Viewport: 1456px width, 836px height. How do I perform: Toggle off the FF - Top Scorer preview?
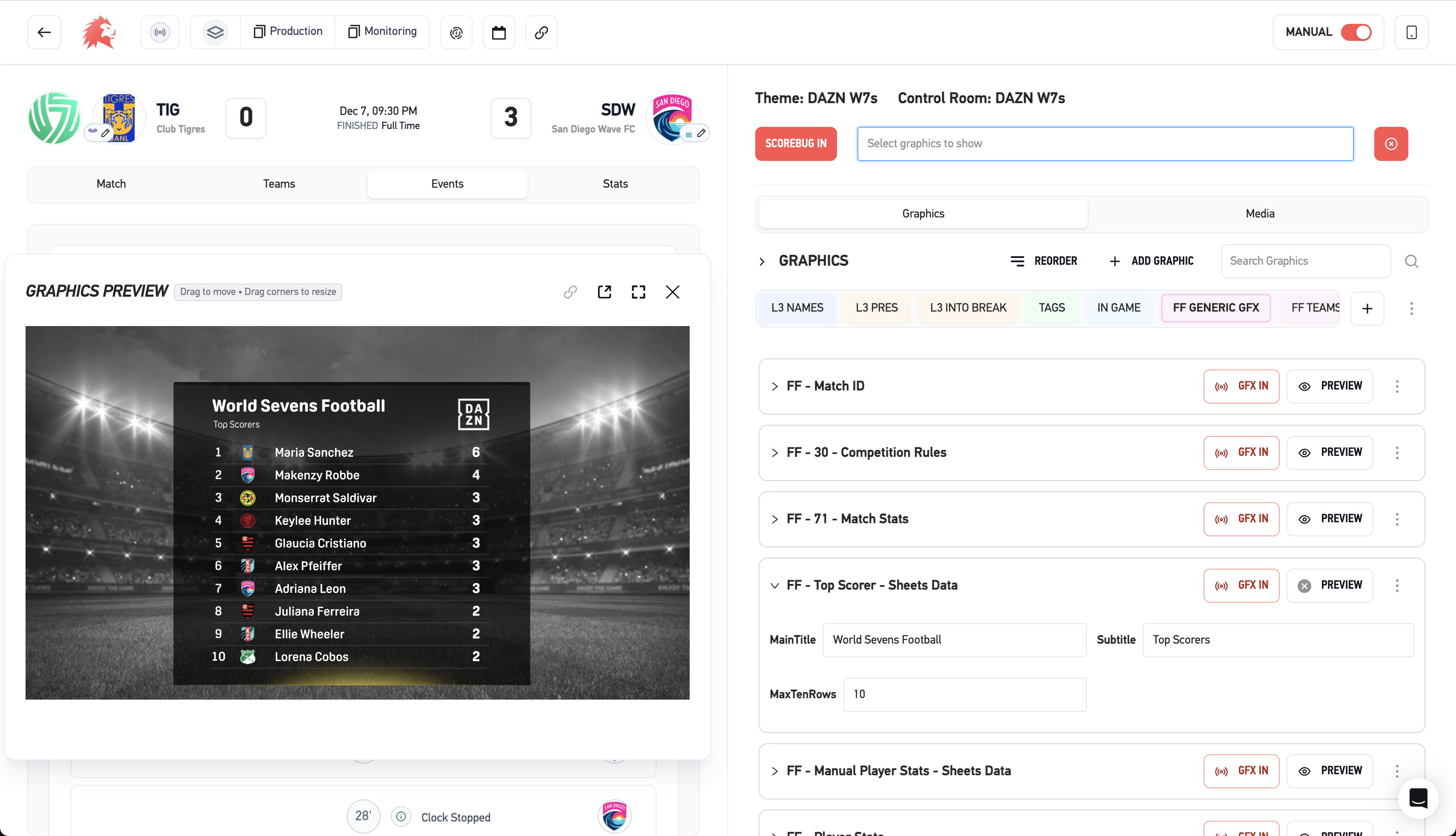(1305, 585)
